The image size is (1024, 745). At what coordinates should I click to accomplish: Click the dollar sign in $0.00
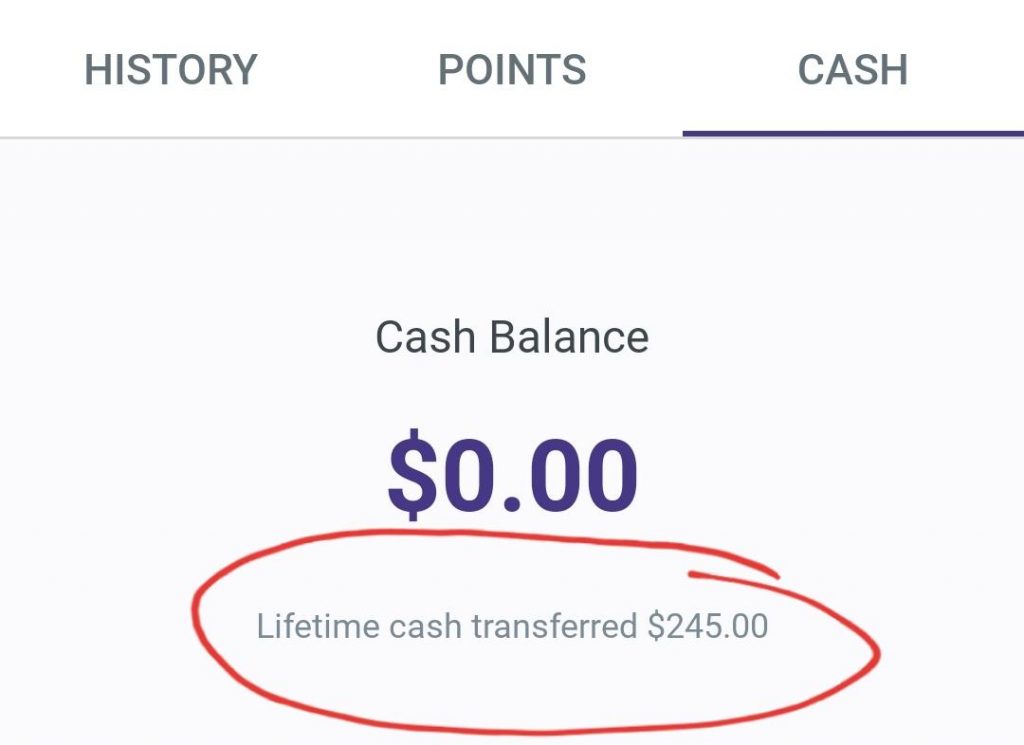(x=414, y=470)
